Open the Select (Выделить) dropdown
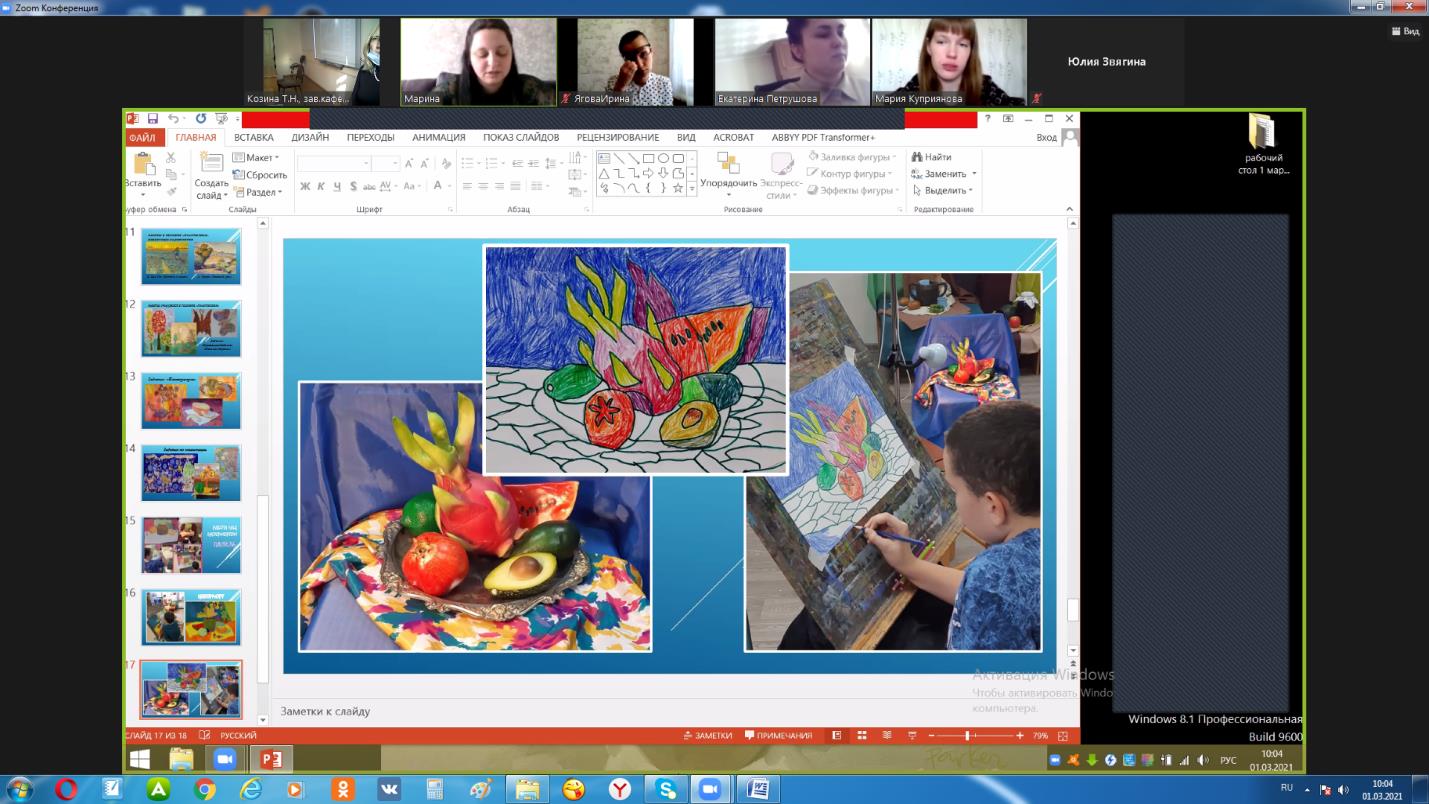This screenshot has height=804, width=1429. [x=944, y=191]
